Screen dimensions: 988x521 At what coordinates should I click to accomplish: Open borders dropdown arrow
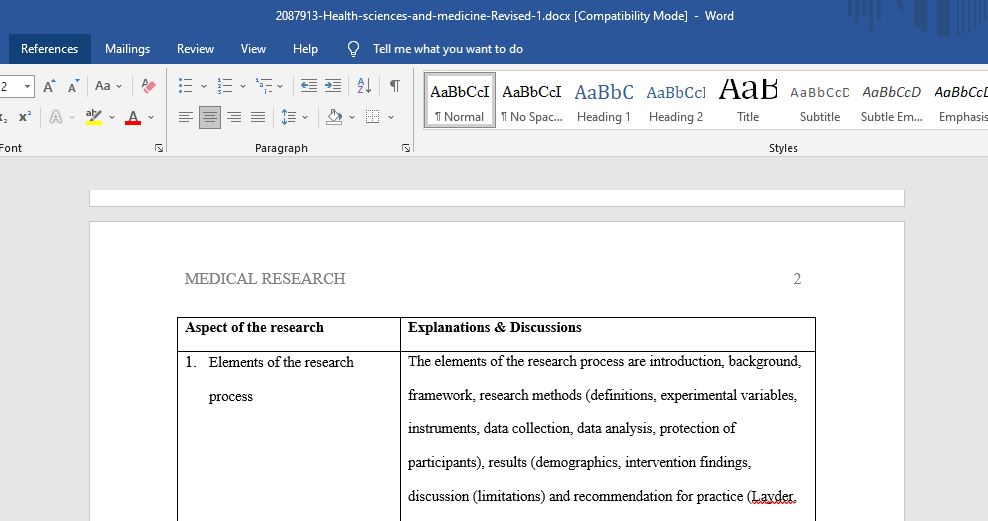[391, 117]
